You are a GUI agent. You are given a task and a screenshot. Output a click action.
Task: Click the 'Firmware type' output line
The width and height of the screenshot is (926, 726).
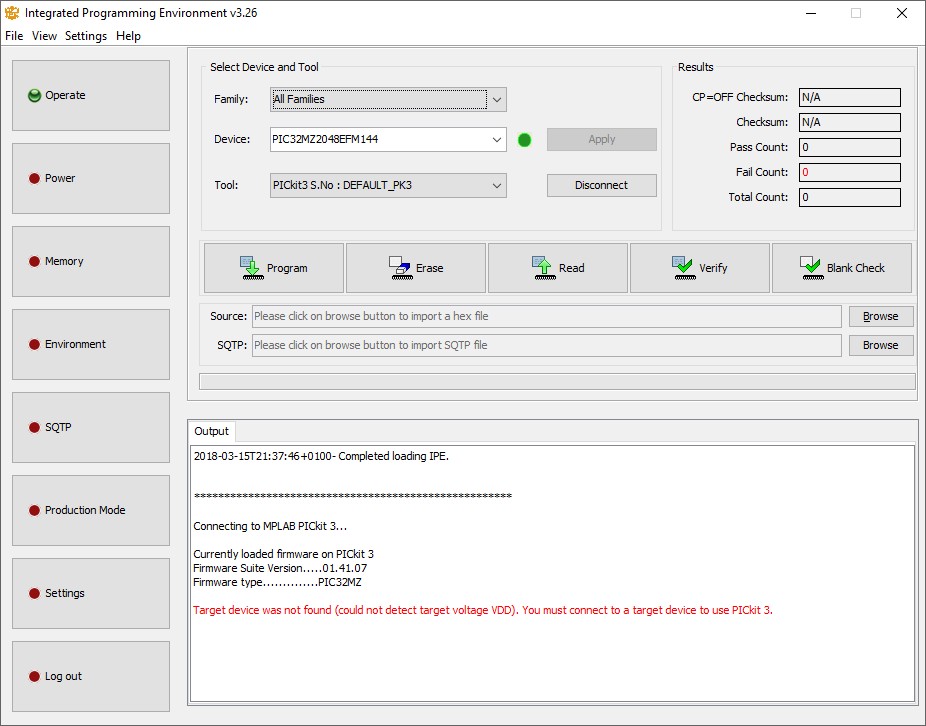(x=277, y=582)
